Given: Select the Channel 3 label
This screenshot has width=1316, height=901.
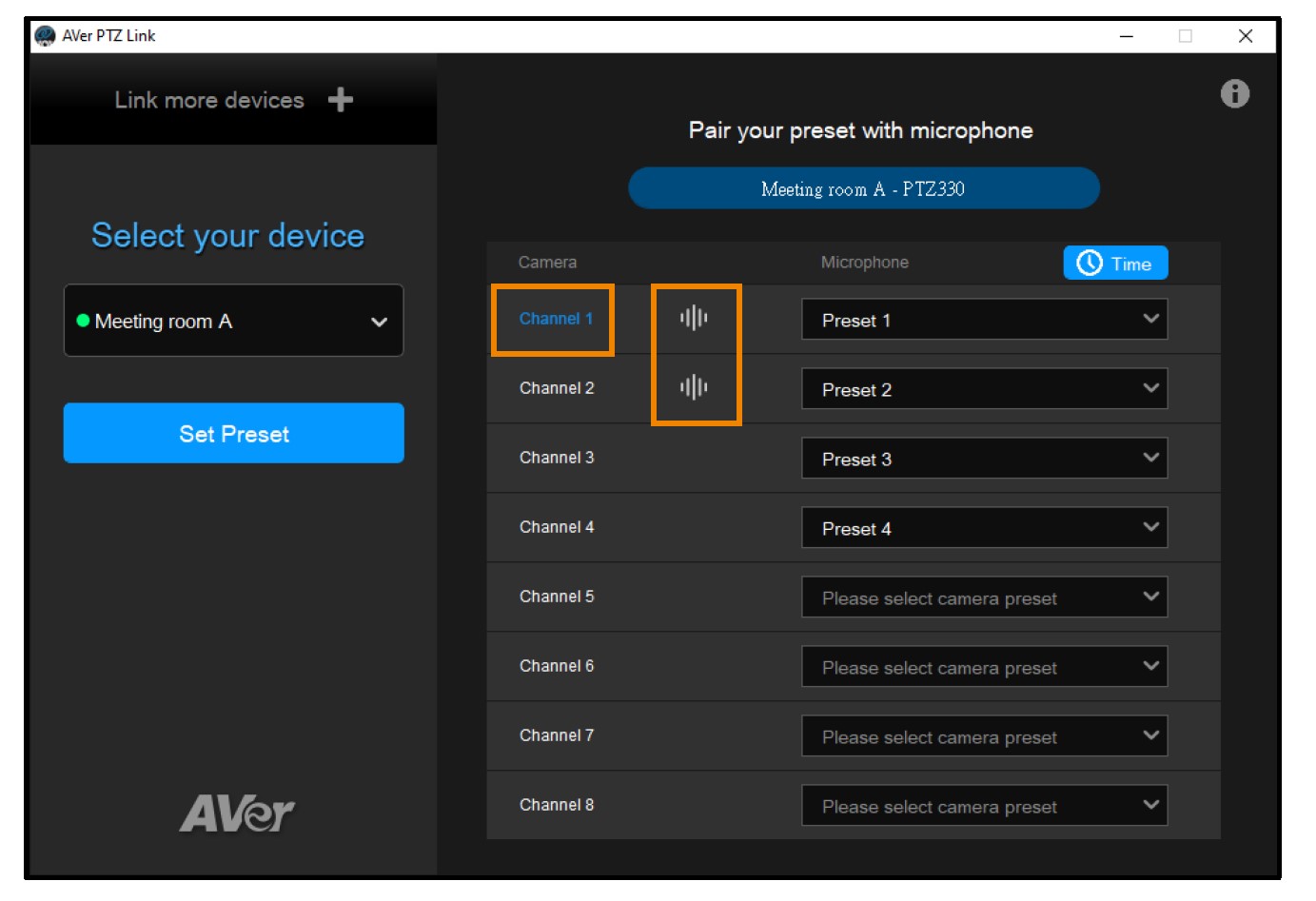Looking at the screenshot, I should tap(557, 458).
